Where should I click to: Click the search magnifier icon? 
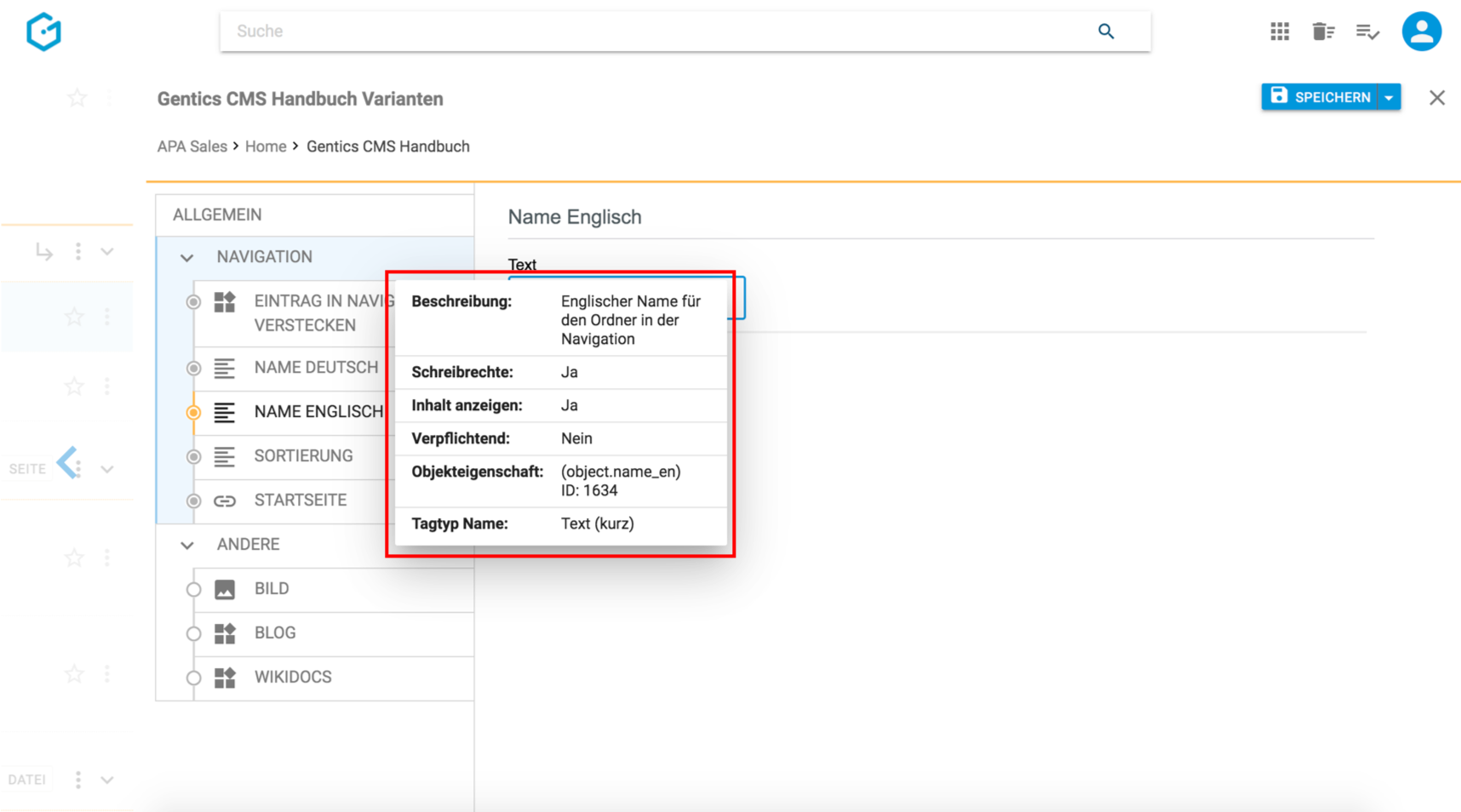(x=1106, y=31)
